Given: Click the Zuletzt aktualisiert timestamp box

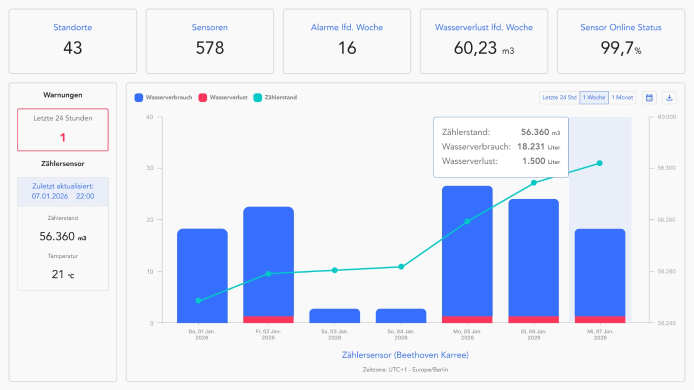Looking at the screenshot, I should (x=63, y=192).
